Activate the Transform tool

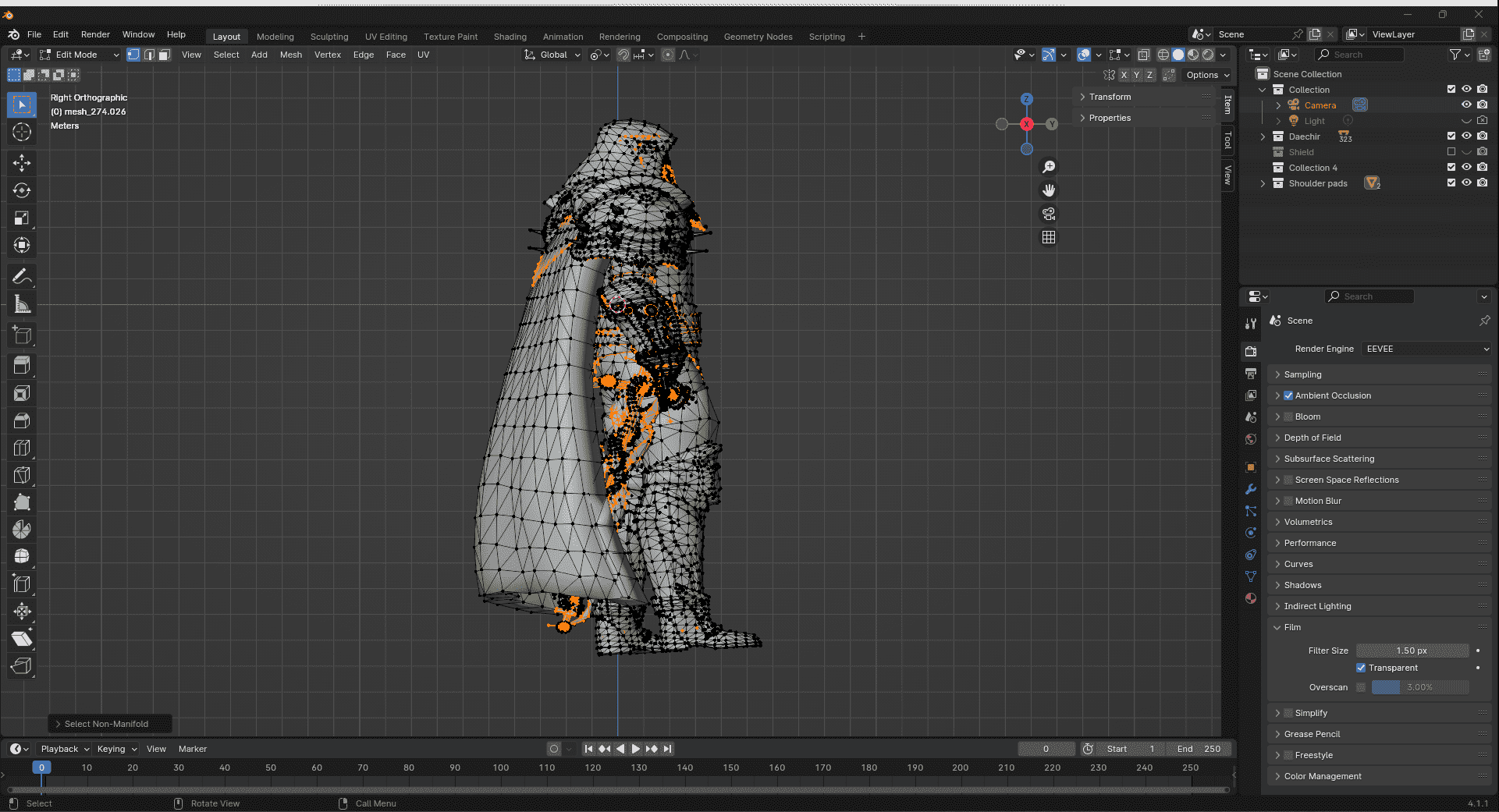(22, 245)
